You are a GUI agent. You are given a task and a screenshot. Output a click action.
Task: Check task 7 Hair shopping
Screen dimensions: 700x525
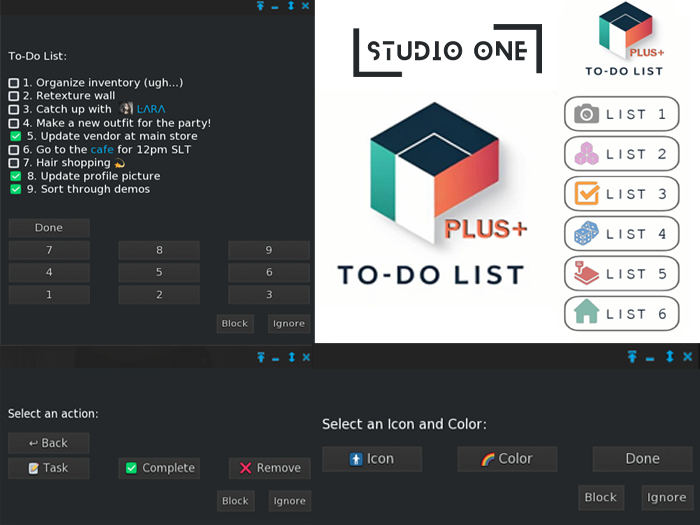(14, 163)
